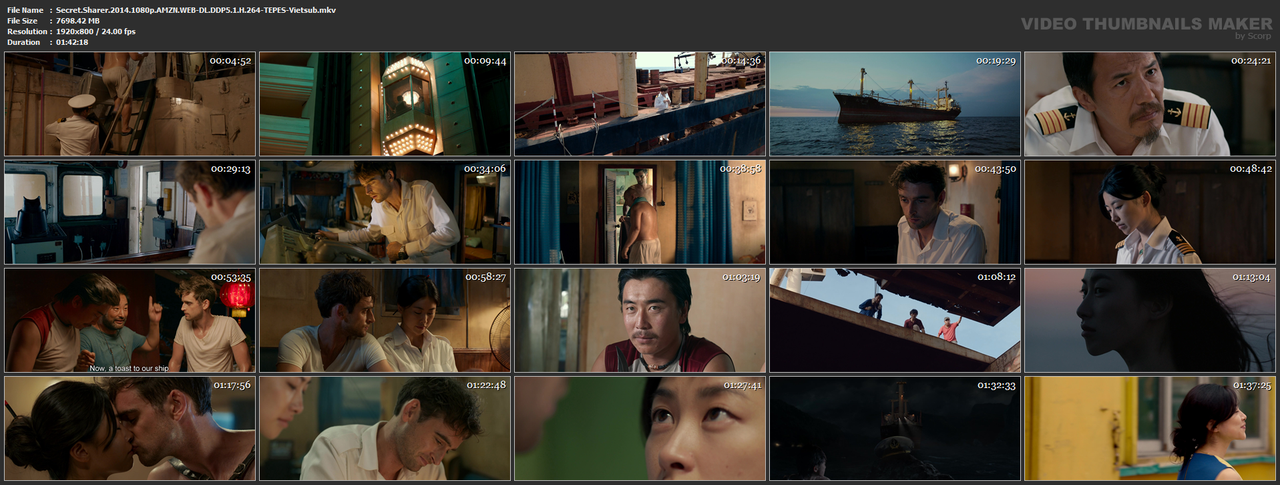
Task: Open the thumbnail at timestamp 00:09:44
Action: pos(385,104)
